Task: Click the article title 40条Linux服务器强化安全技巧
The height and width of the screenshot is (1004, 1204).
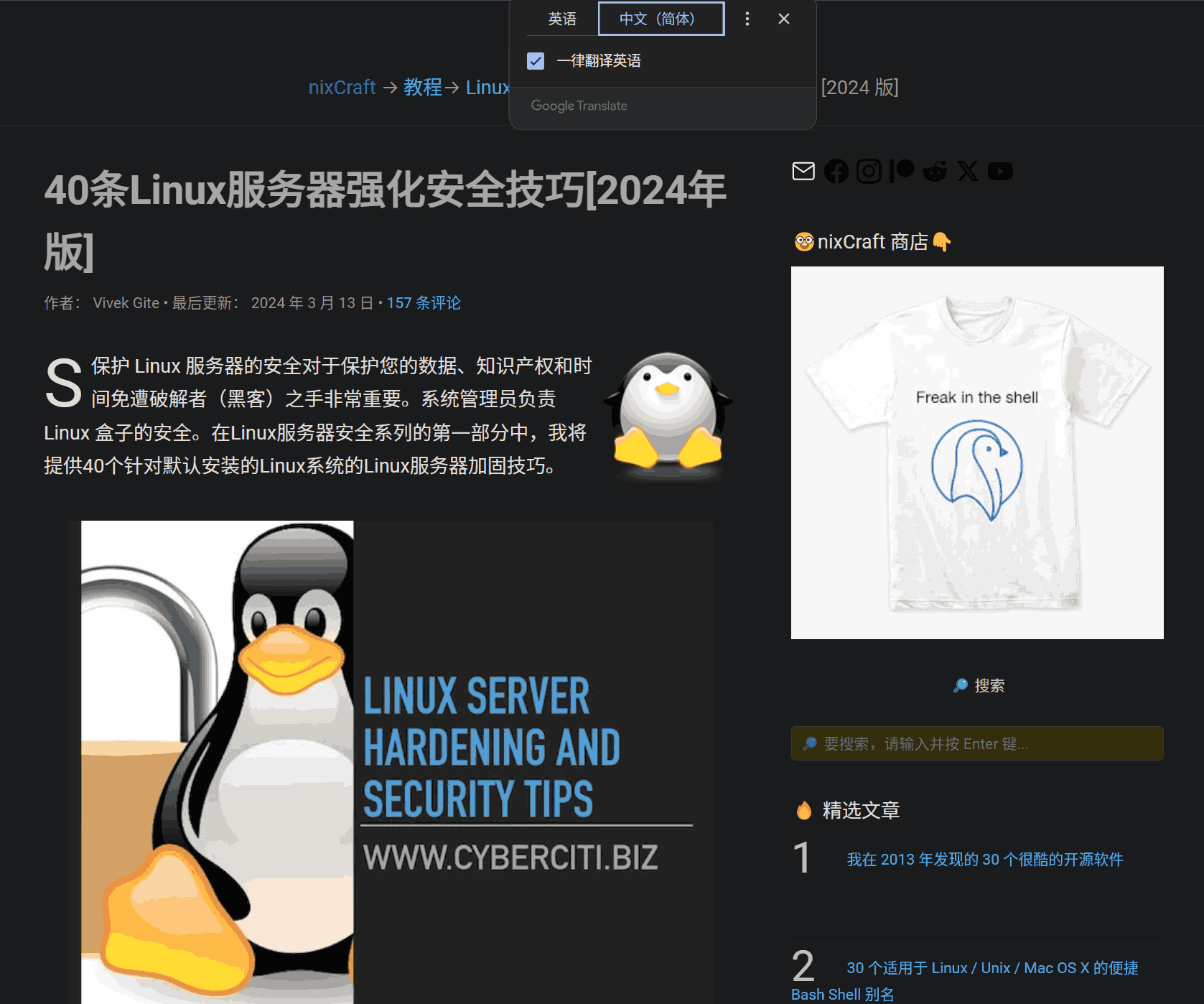Action: point(386,220)
